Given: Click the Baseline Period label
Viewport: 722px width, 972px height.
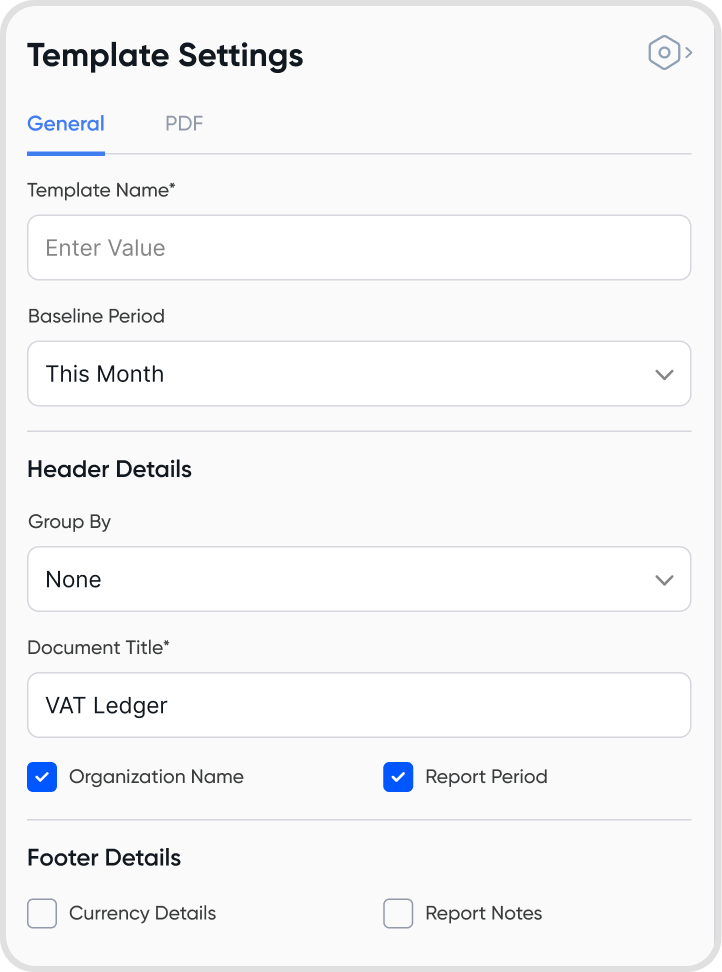Looking at the screenshot, I should pos(96,316).
